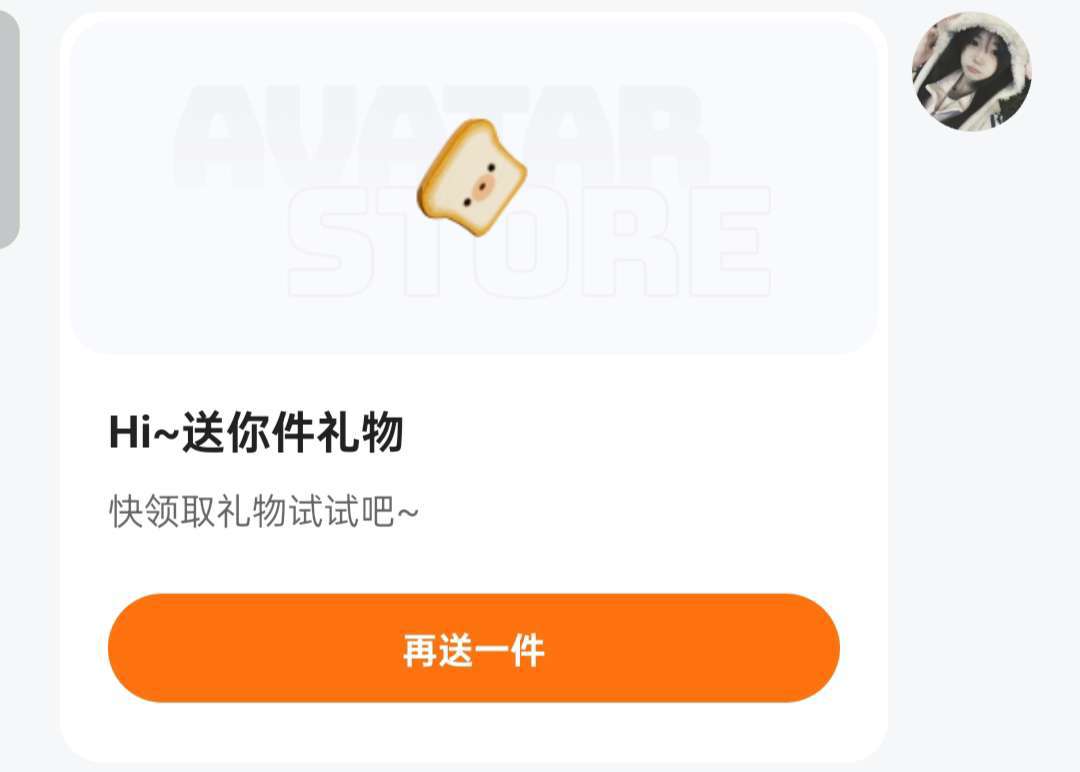Click the orange 再送一件 button
1080x772 pixels.
pos(474,648)
